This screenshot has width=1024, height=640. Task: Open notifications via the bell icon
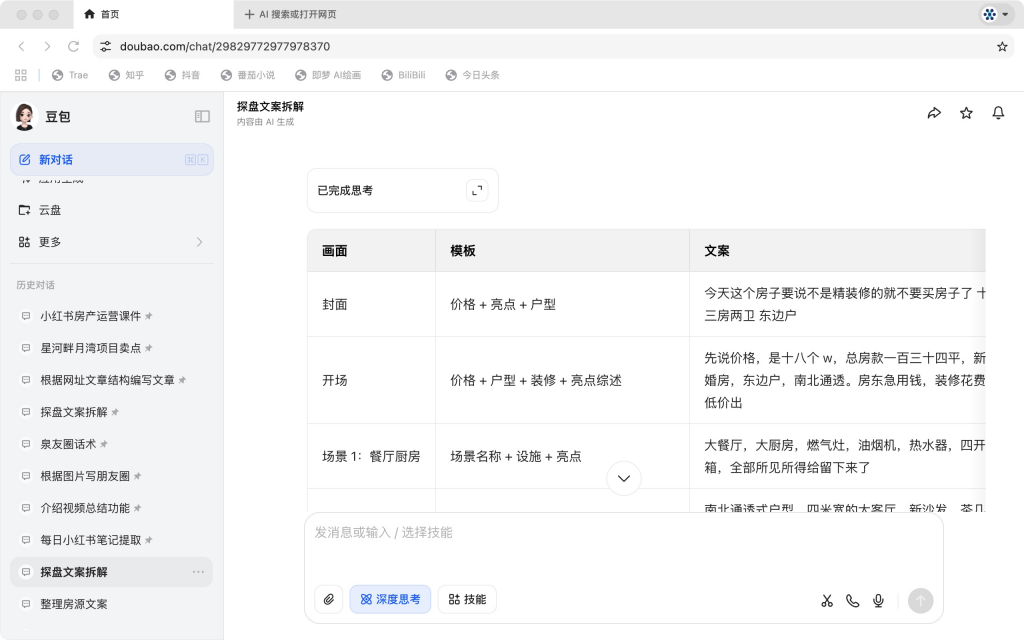(998, 113)
